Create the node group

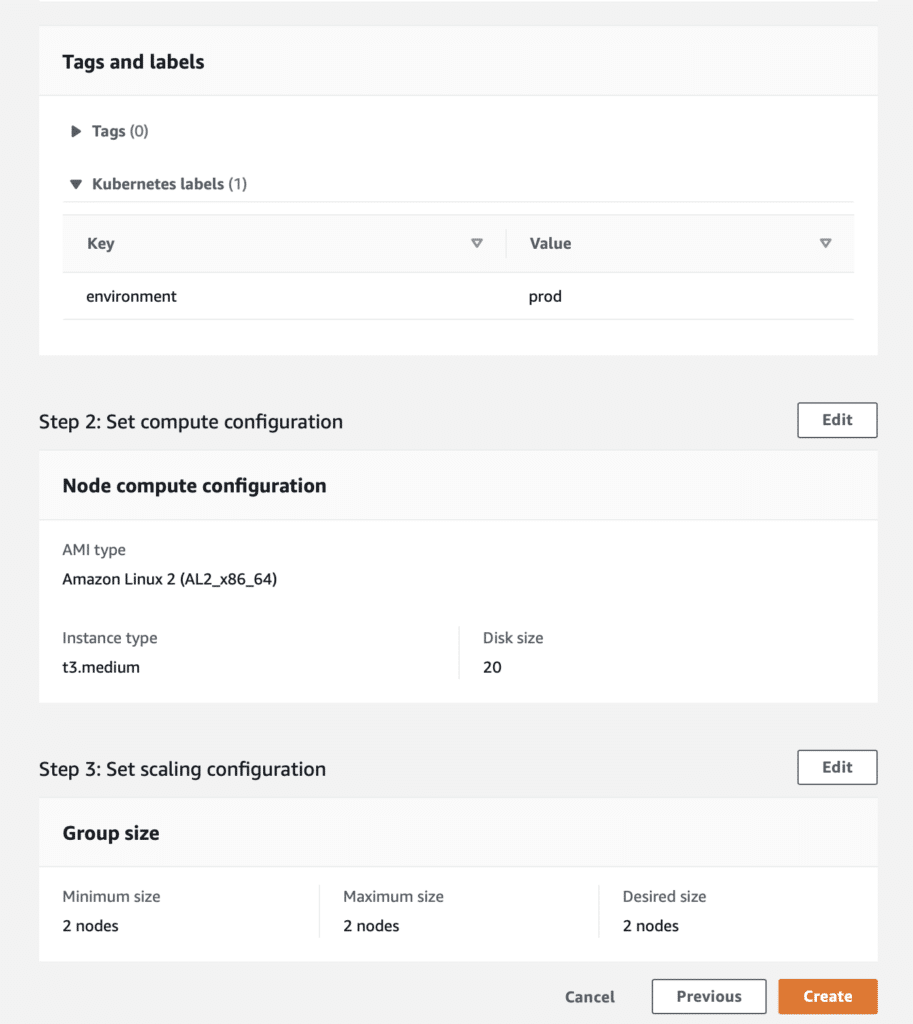827,997
